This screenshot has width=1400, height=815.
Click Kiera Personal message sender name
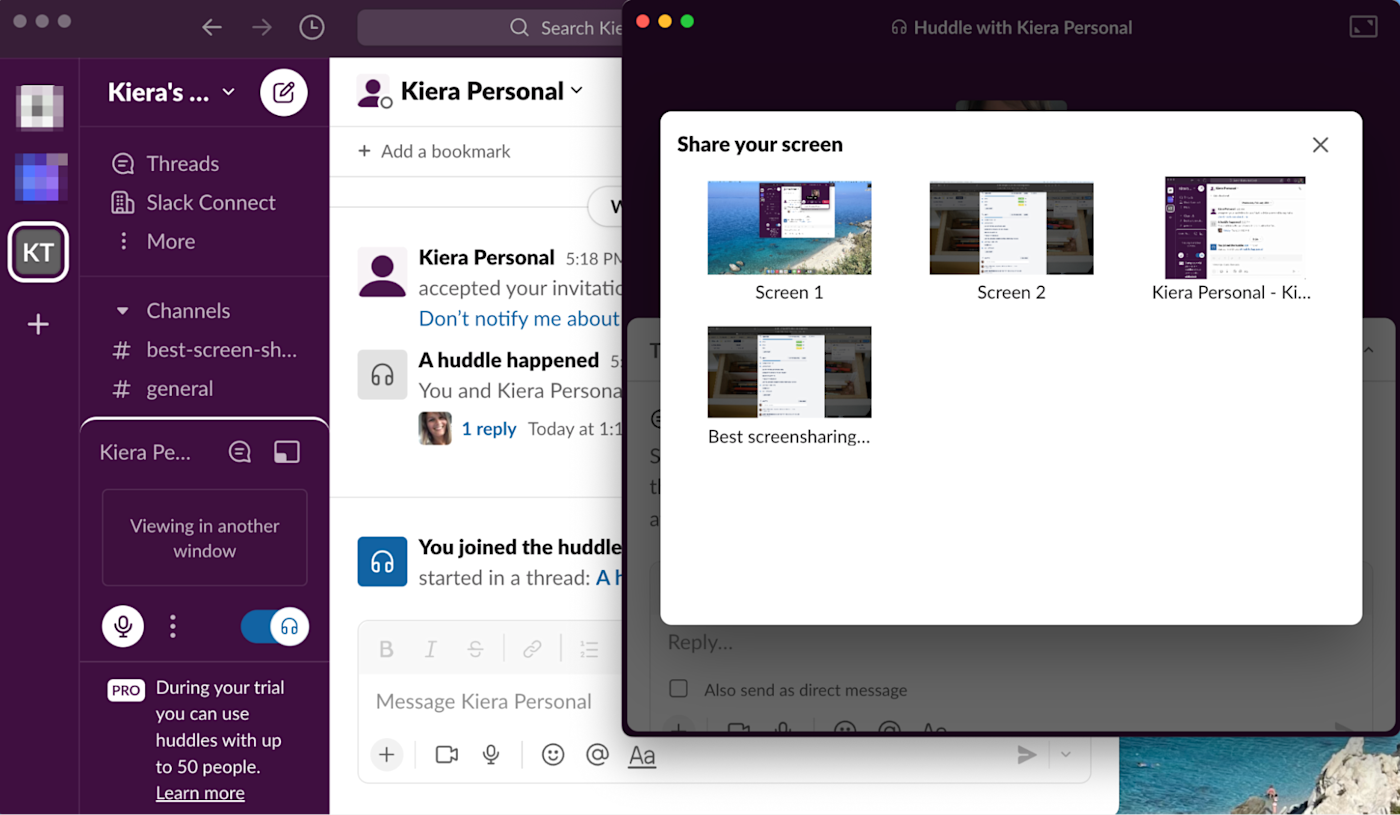[486, 257]
